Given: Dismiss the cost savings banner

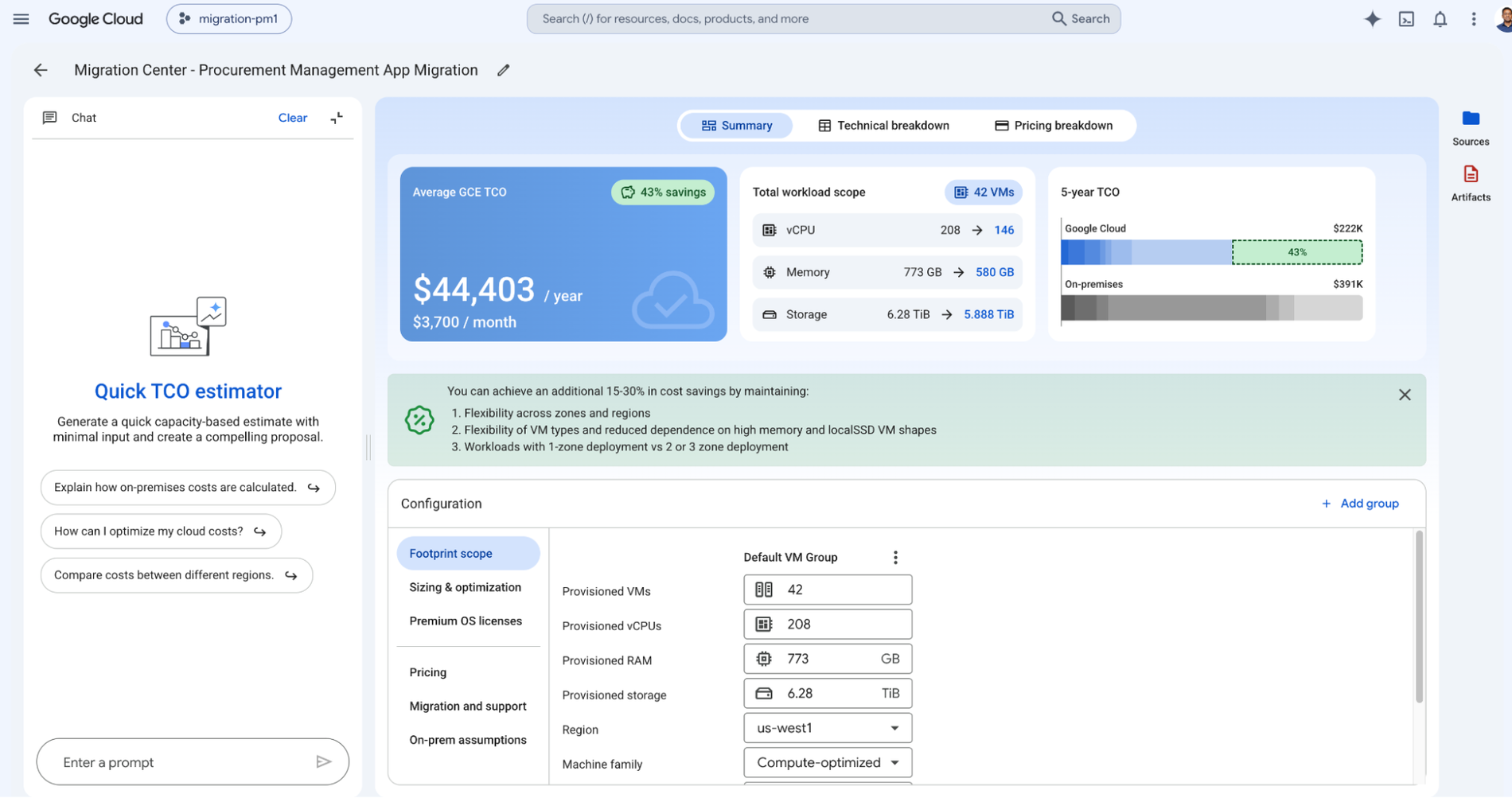Looking at the screenshot, I should click(1405, 395).
